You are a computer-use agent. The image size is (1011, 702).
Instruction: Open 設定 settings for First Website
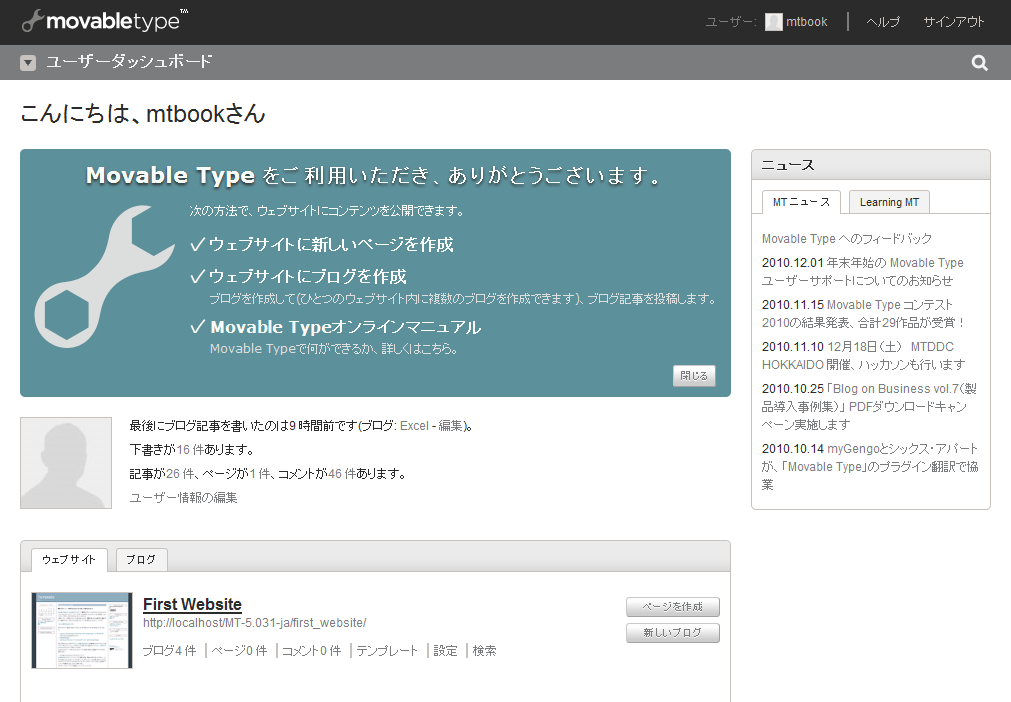click(445, 651)
